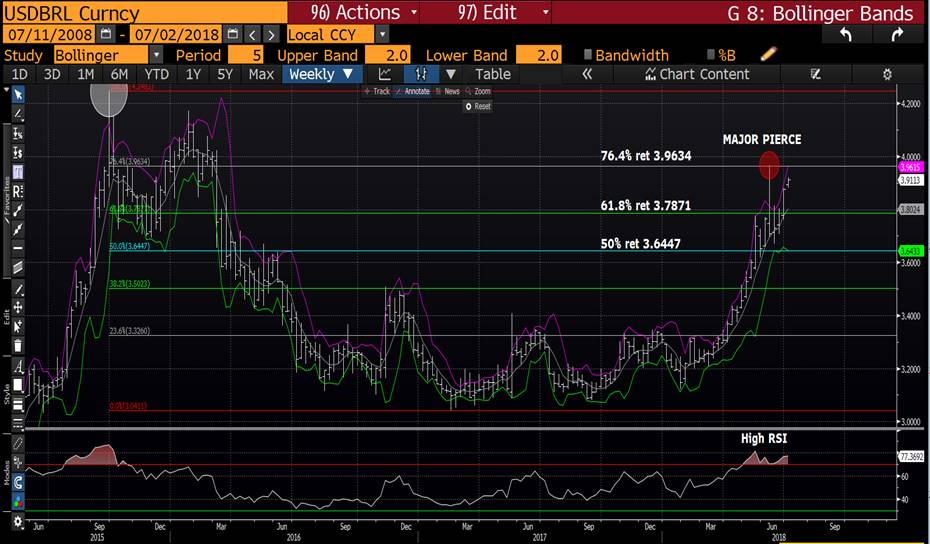The image size is (930, 544).
Task: Select the percent change measuring tool
Action: pos(18,133)
